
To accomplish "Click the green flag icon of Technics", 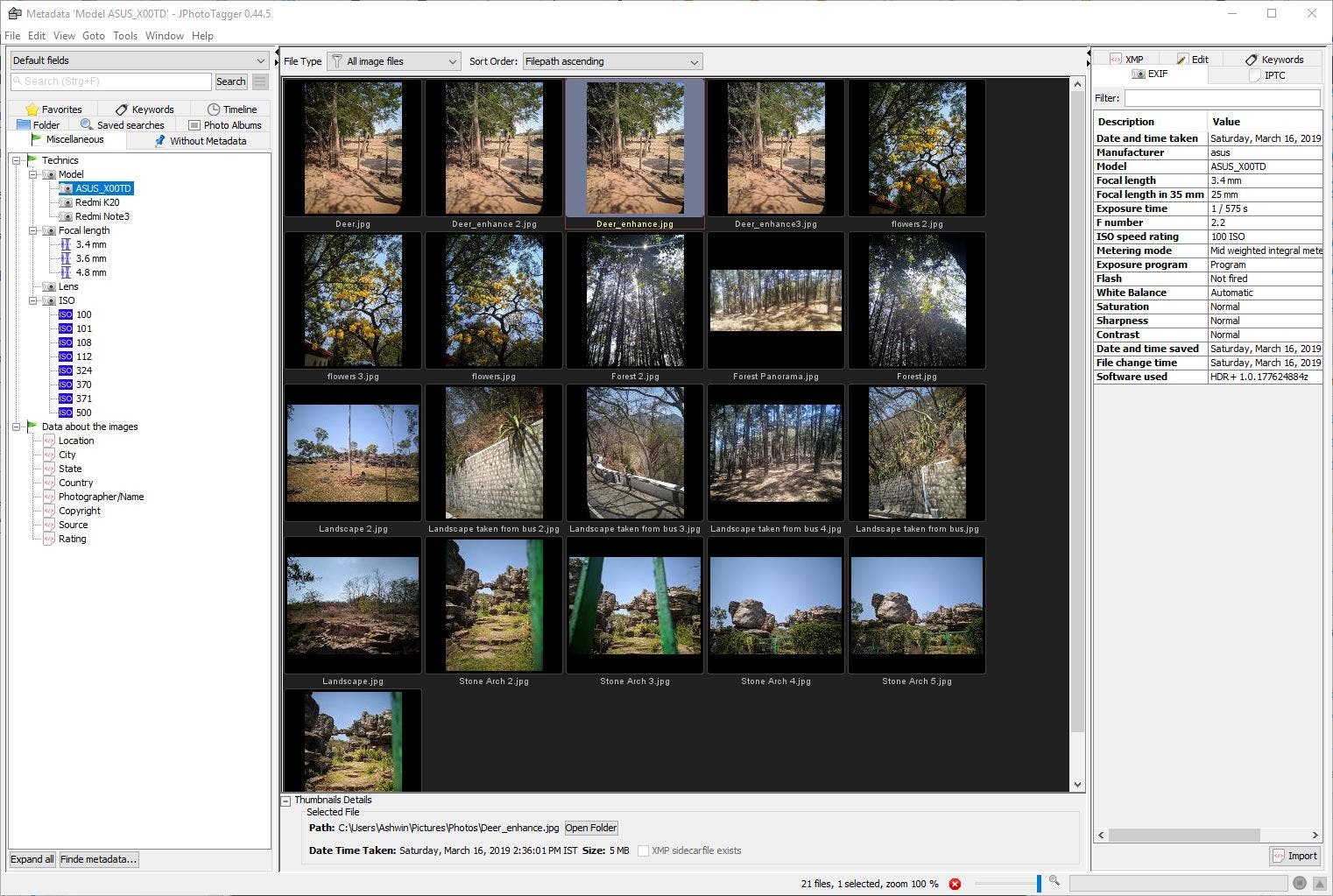I will (32, 159).
